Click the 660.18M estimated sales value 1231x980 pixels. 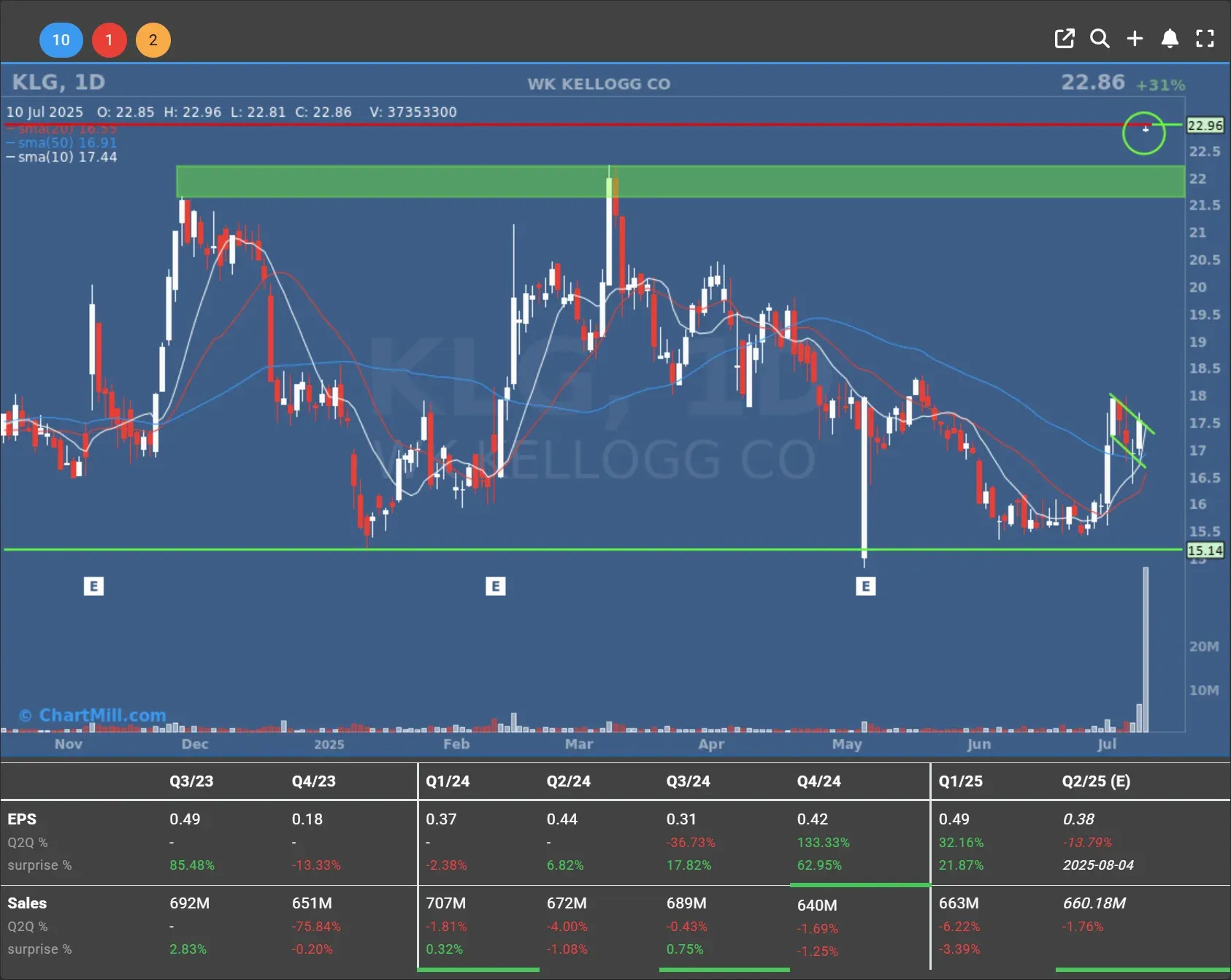tap(1094, 903)
